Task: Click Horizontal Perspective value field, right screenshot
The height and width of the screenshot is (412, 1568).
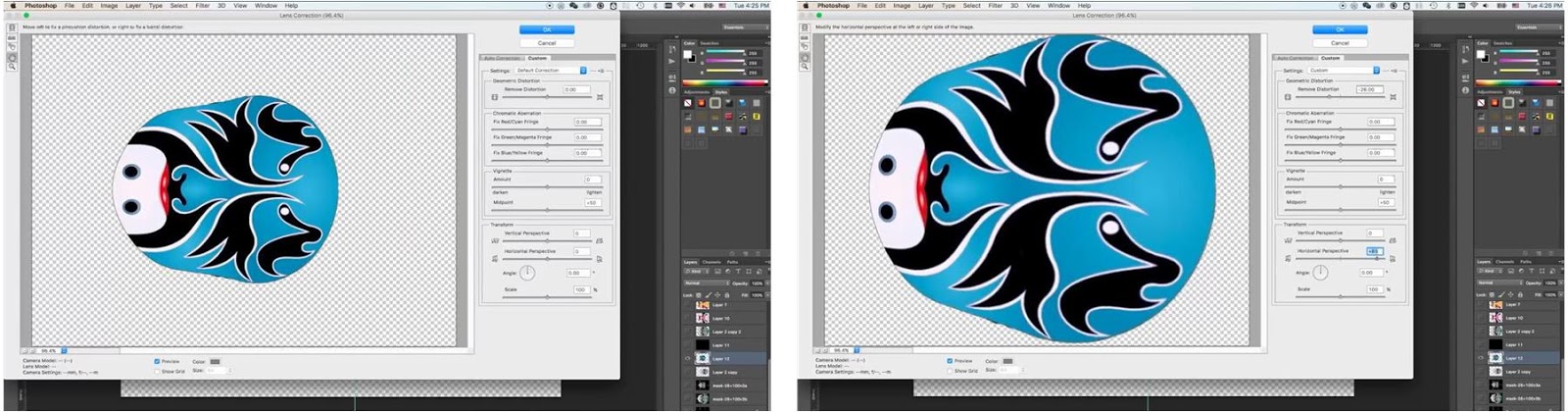Action: [x=1374, y=251]
